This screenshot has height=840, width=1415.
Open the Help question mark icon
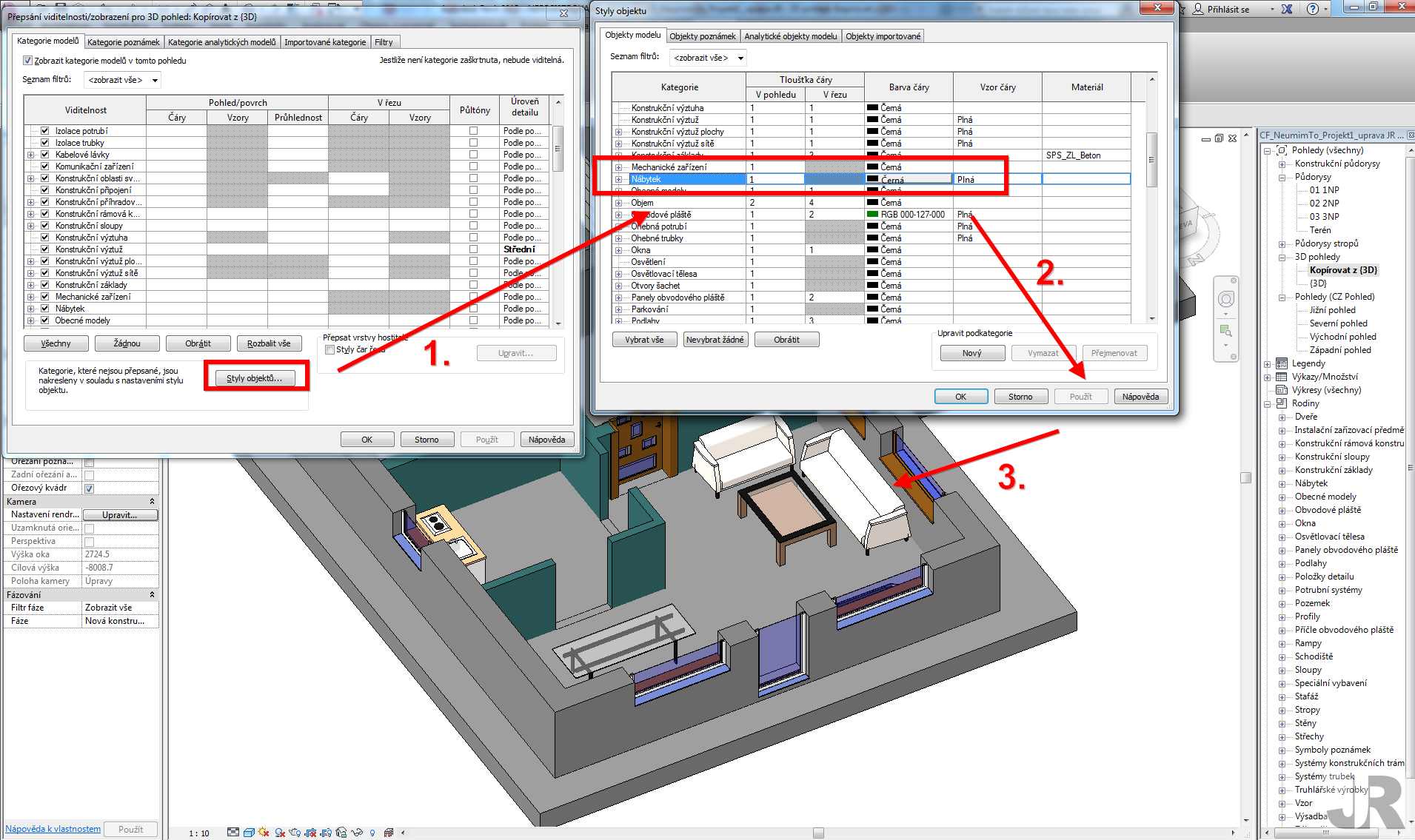tap(1313, 9)
